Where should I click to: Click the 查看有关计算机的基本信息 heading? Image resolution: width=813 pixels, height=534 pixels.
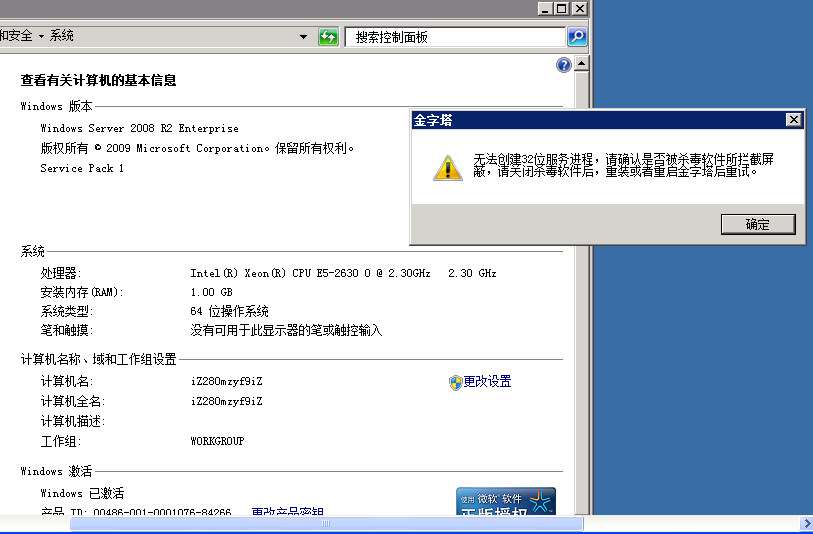[99, 80]
